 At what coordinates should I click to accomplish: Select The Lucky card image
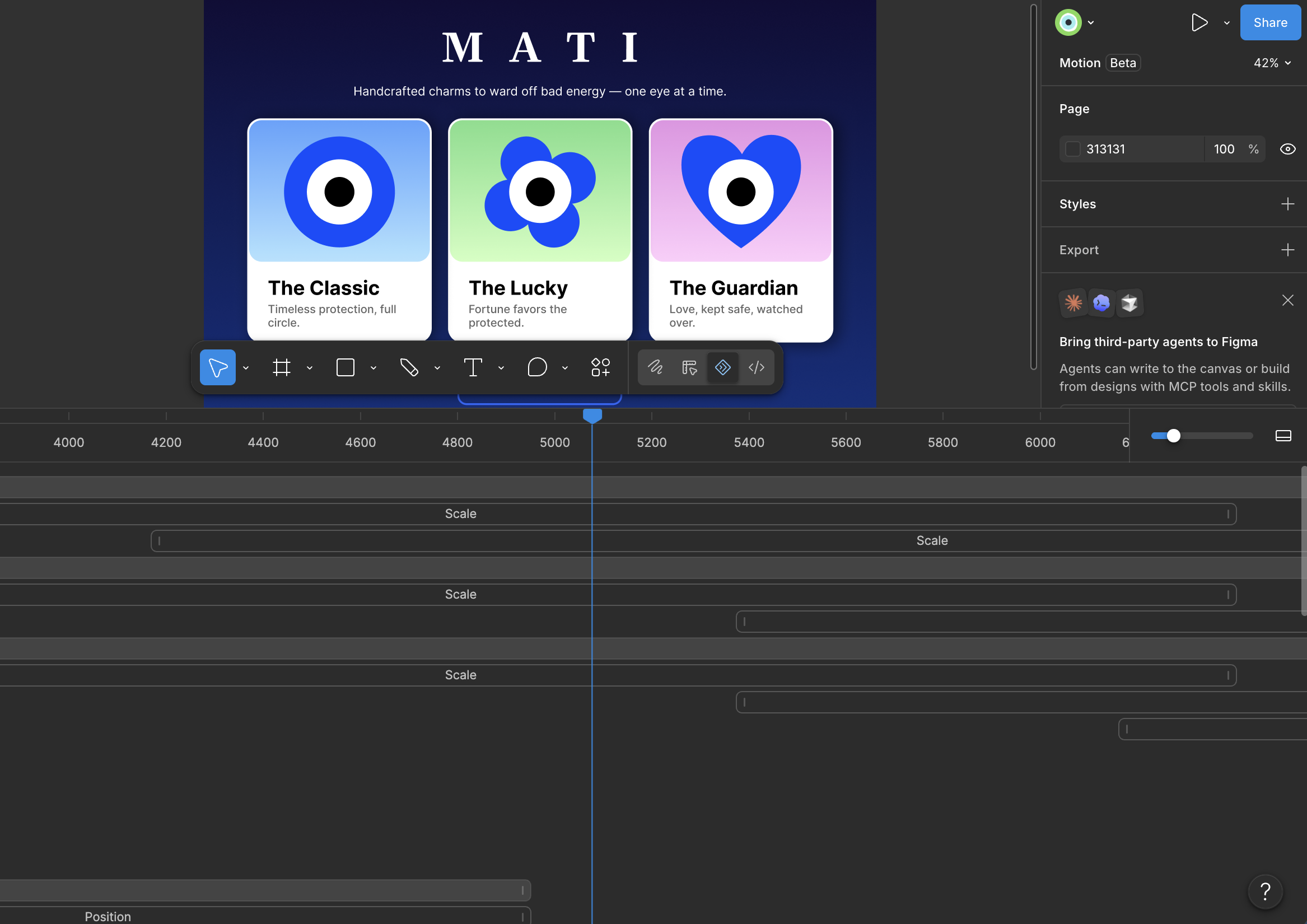click(540, 192)
